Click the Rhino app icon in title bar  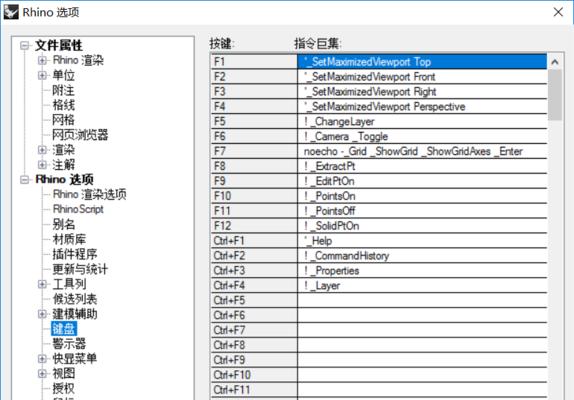coord(11,12)
